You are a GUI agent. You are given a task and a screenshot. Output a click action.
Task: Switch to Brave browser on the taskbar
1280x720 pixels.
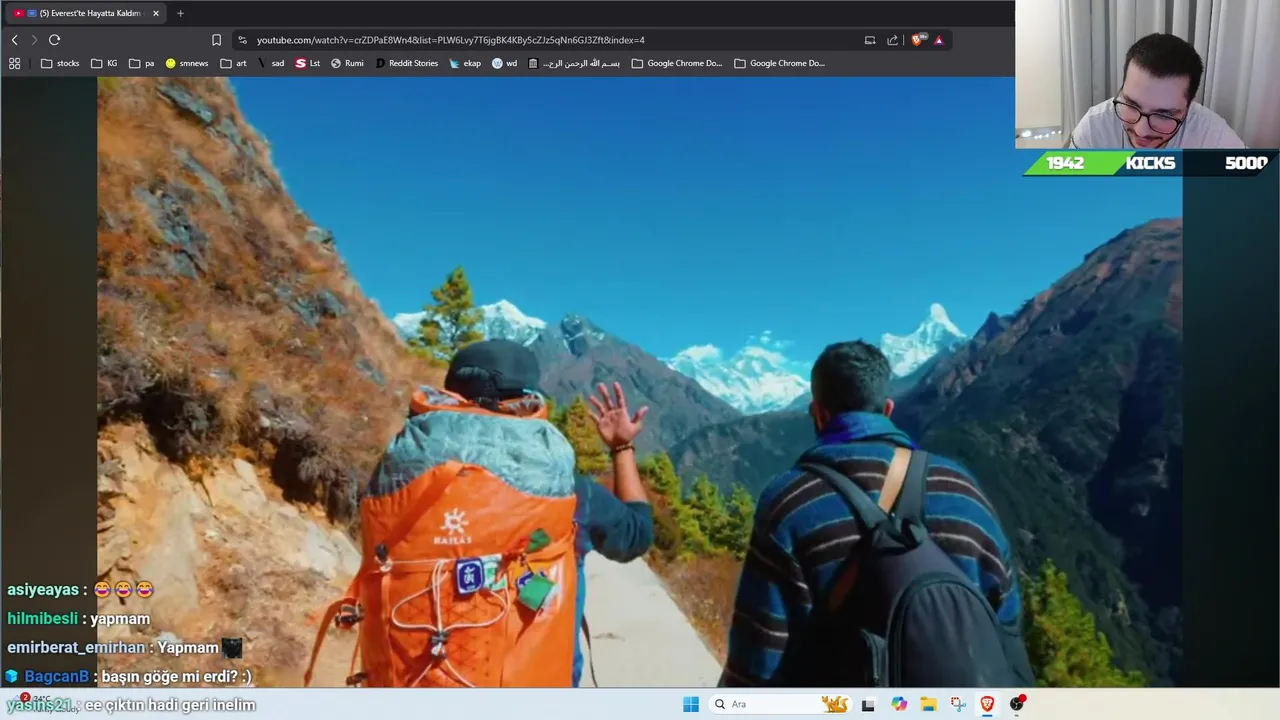987,704
